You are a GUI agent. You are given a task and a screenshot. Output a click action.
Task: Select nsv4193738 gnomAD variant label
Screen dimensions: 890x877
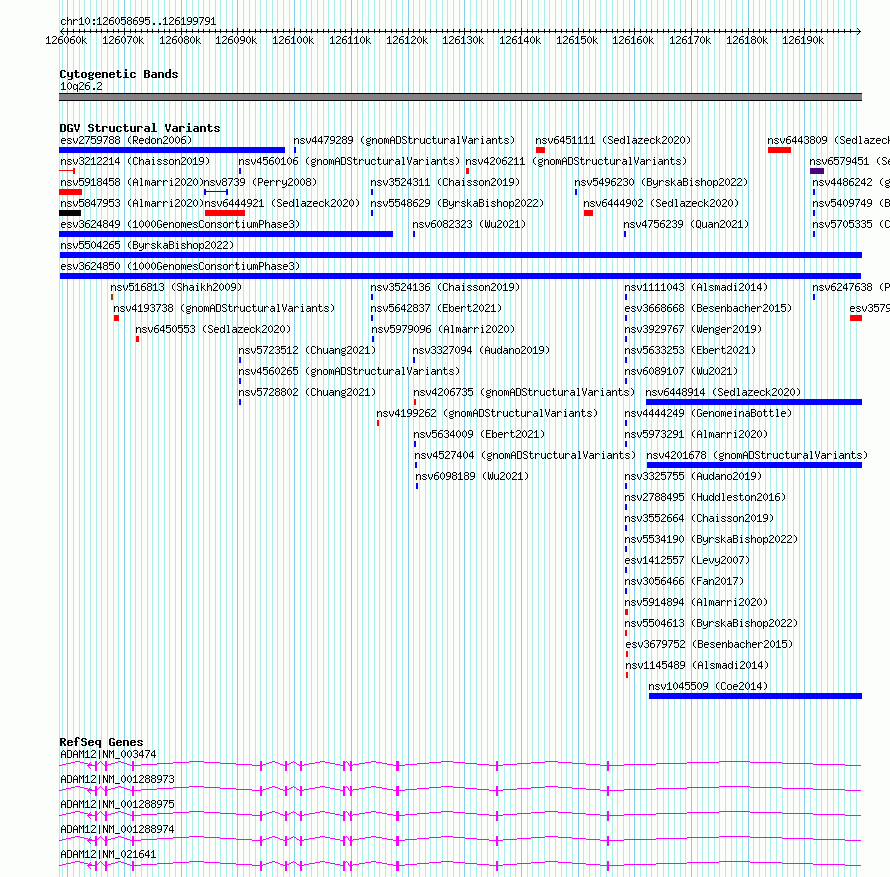pyautogui.click(x=224, y=308)
